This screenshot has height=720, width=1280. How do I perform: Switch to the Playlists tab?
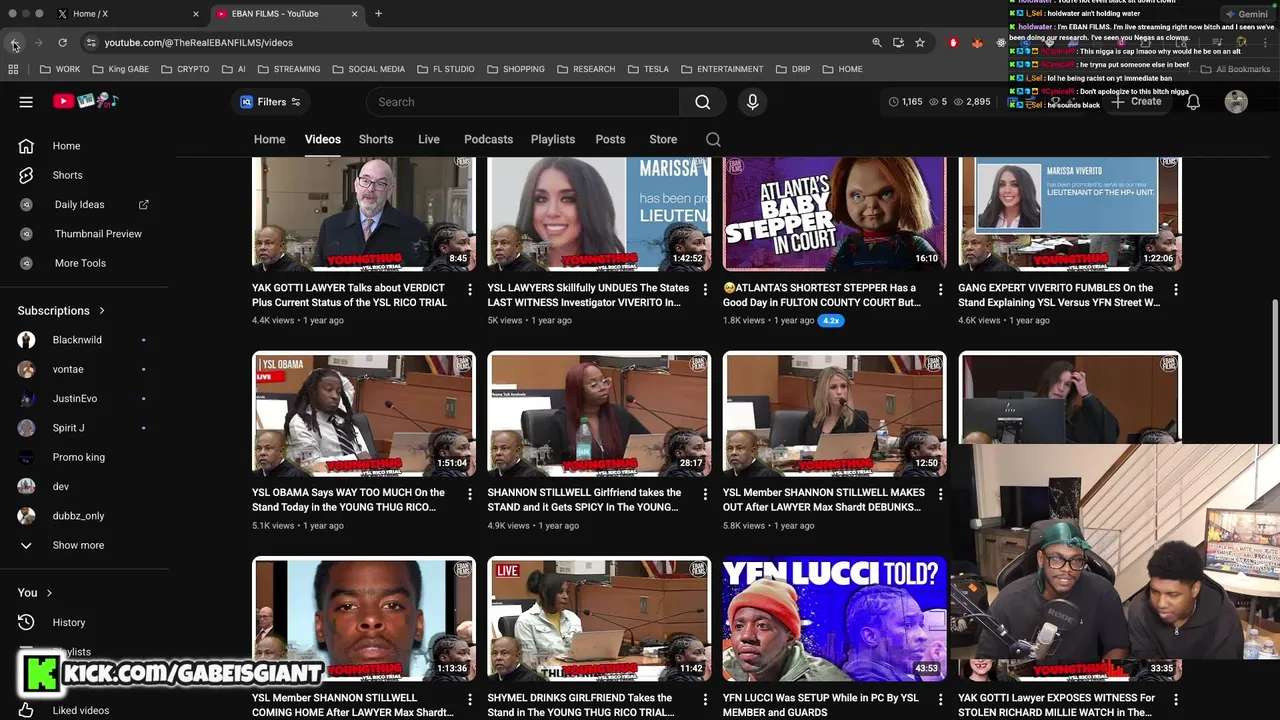click(553, 139)
